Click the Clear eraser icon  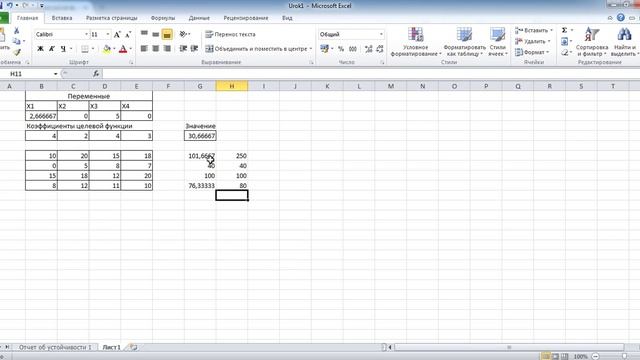564,52
